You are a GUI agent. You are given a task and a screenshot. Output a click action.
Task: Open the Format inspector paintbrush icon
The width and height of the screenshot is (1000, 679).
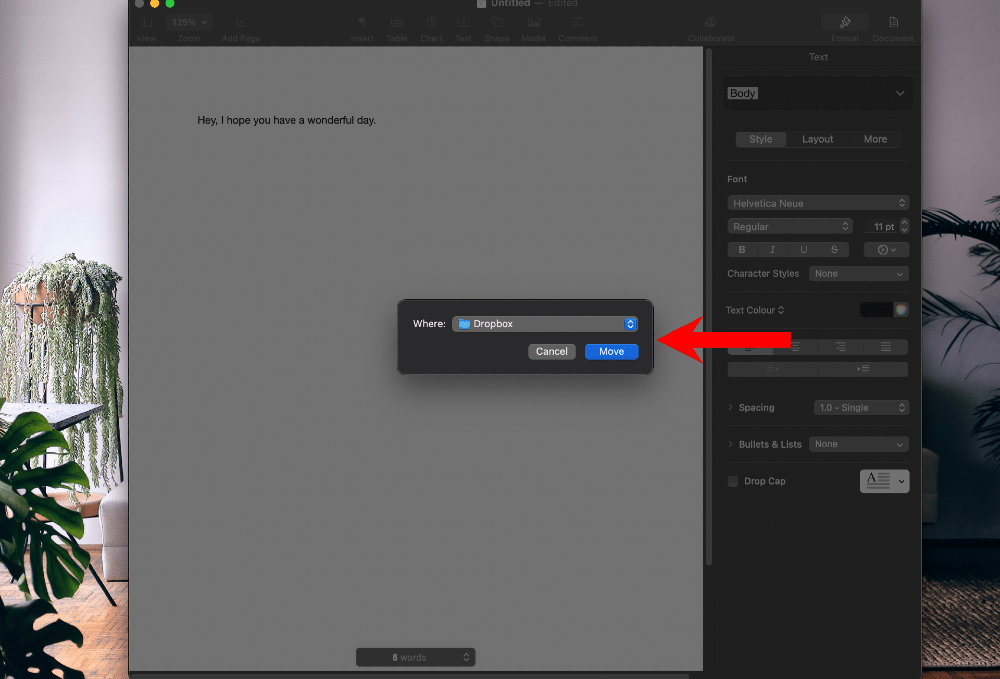point(845,23)
